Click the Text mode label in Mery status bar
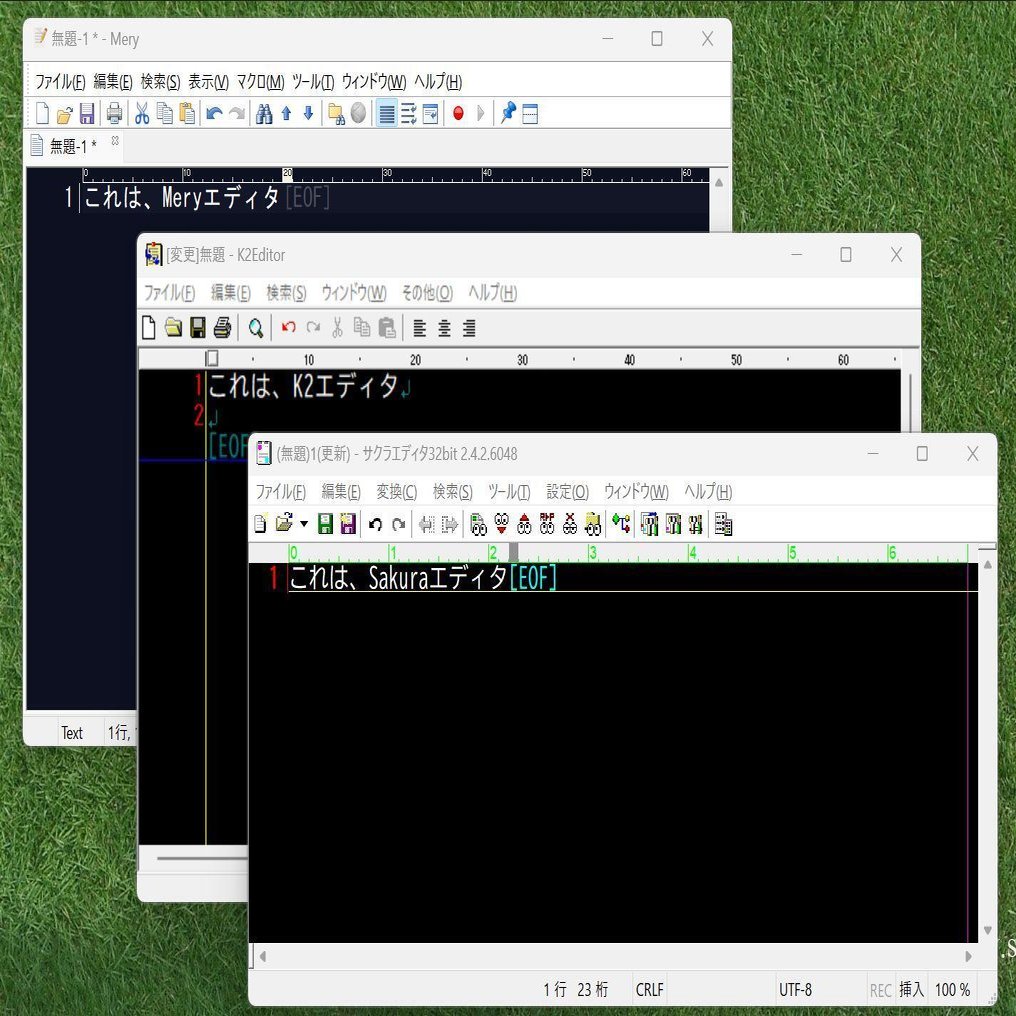 click(x=72, y=733)
